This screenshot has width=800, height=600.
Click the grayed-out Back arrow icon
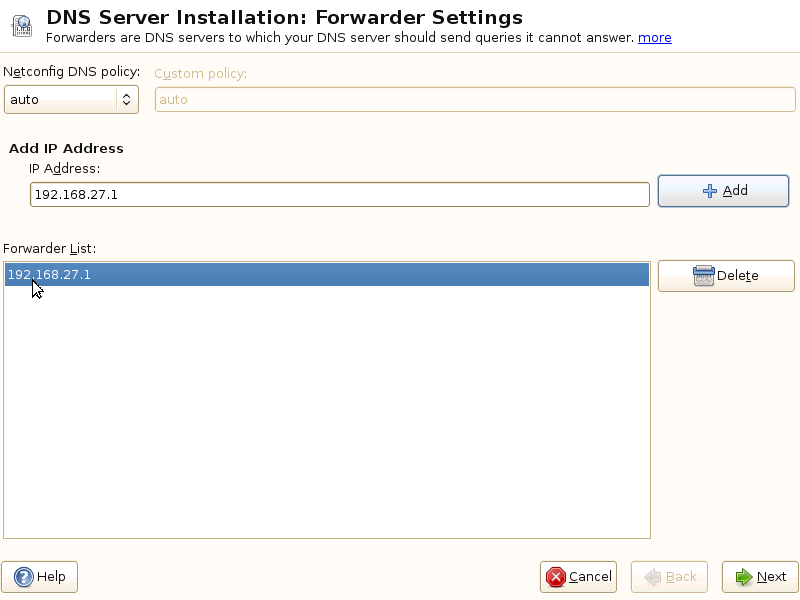[653, 577]
